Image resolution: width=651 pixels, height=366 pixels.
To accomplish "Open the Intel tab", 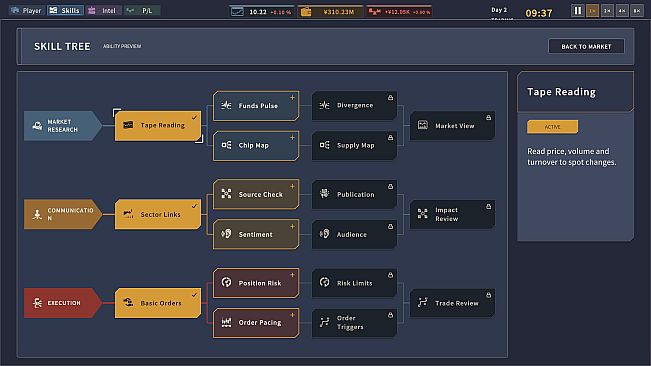I will [103, 10].
